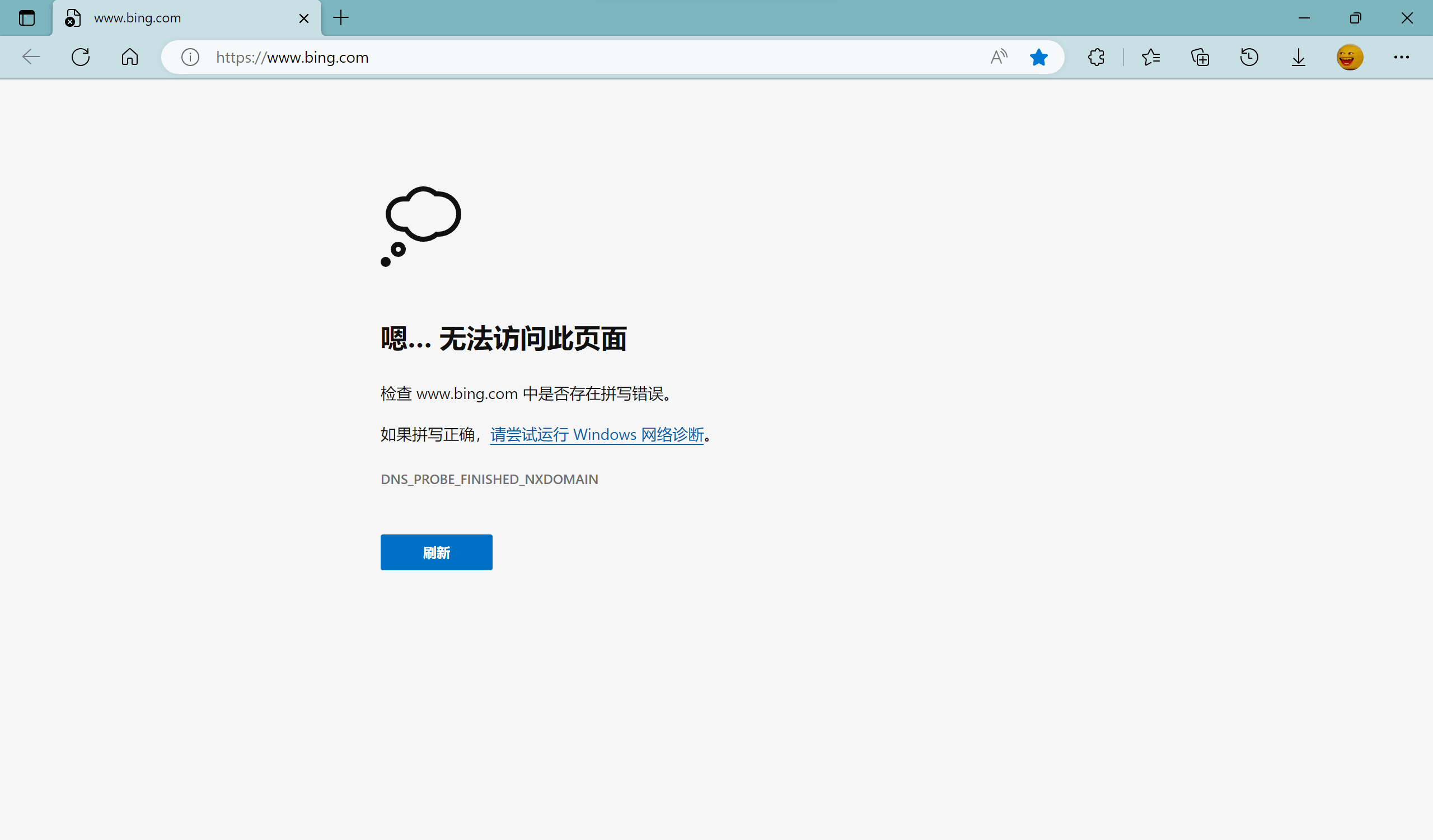This screenshot has height=840, width=1433.
Task: Open the History clock icon
Action: [1249, 57]
